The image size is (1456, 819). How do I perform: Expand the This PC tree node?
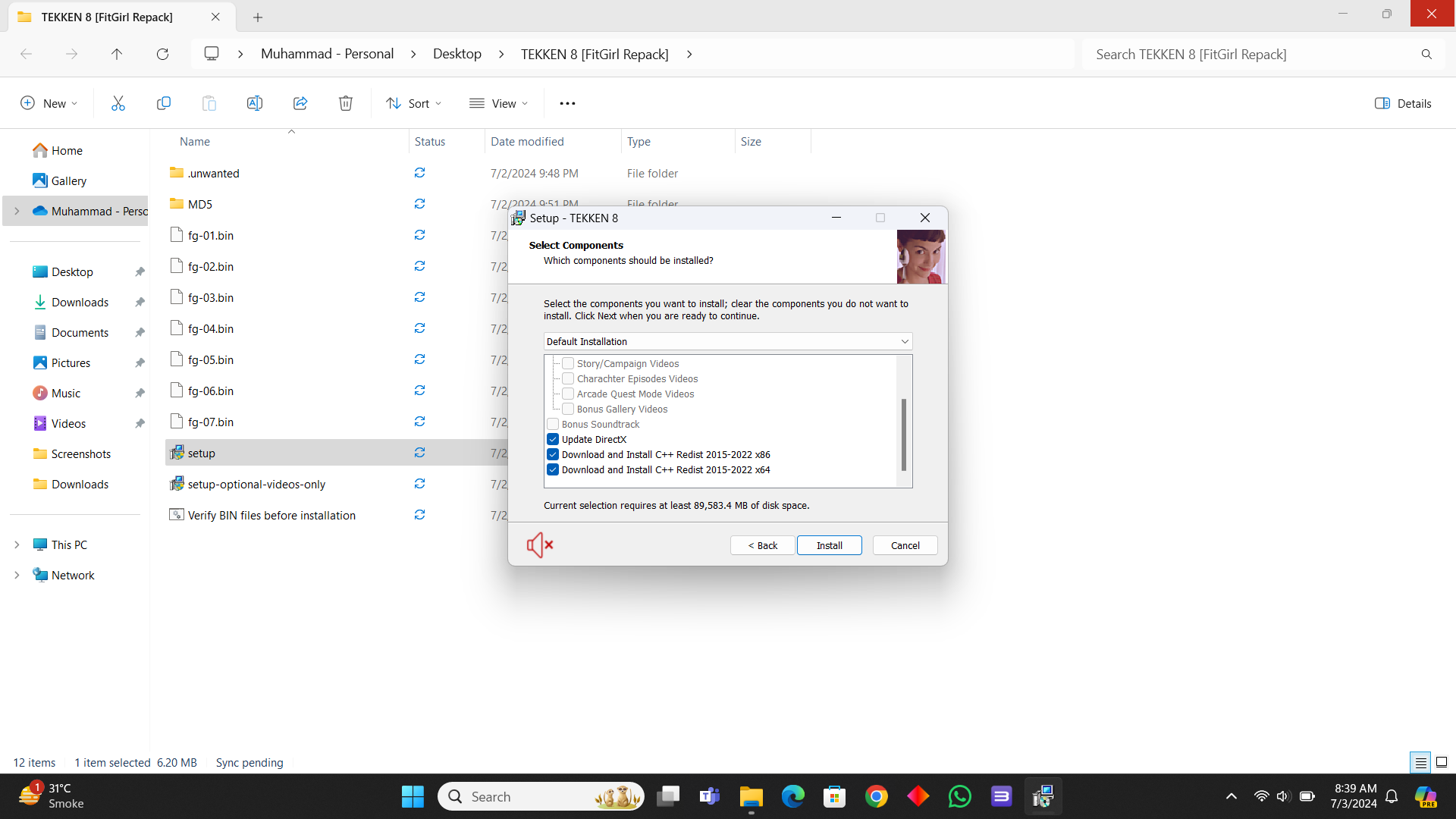tap(17, 544)
